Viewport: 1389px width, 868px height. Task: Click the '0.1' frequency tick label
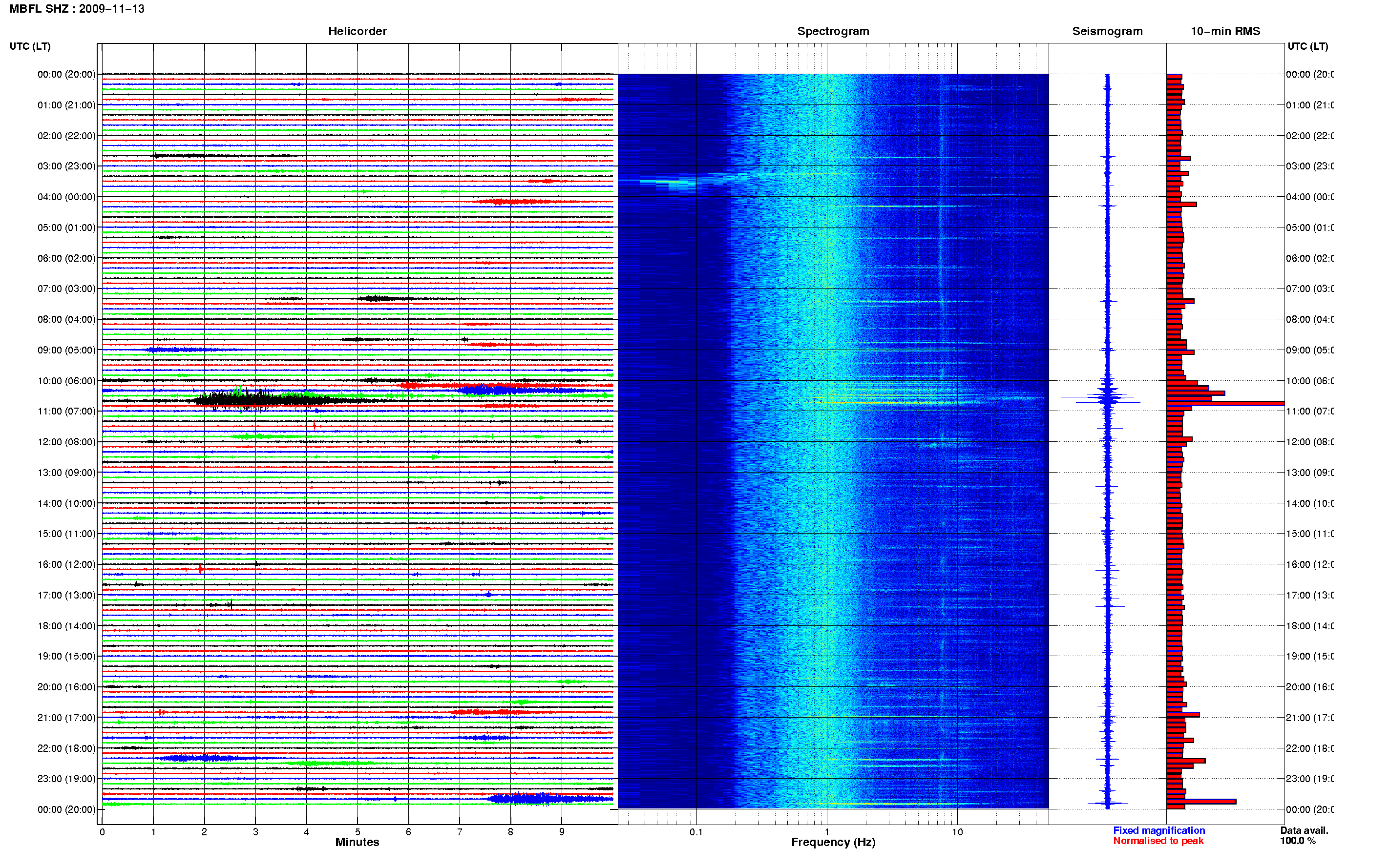pyautogui.click(x=696, y=832)
